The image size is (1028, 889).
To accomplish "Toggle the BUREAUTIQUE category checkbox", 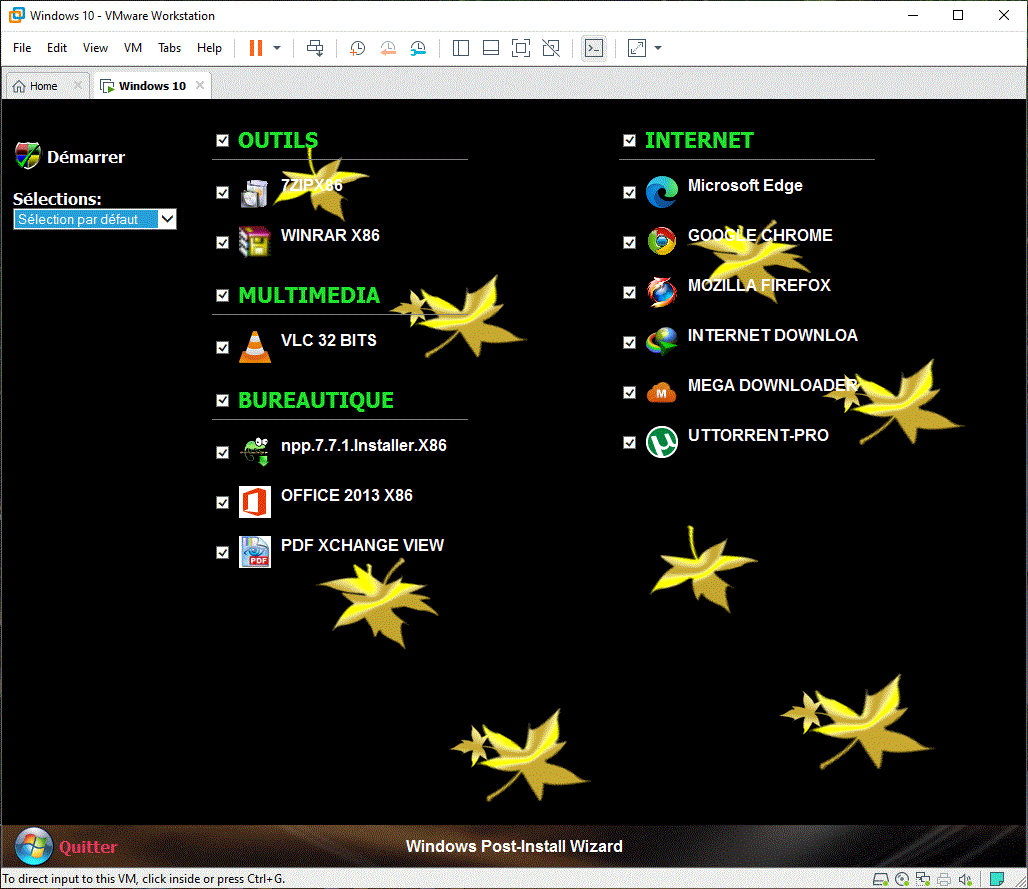I will coord(222,401).
